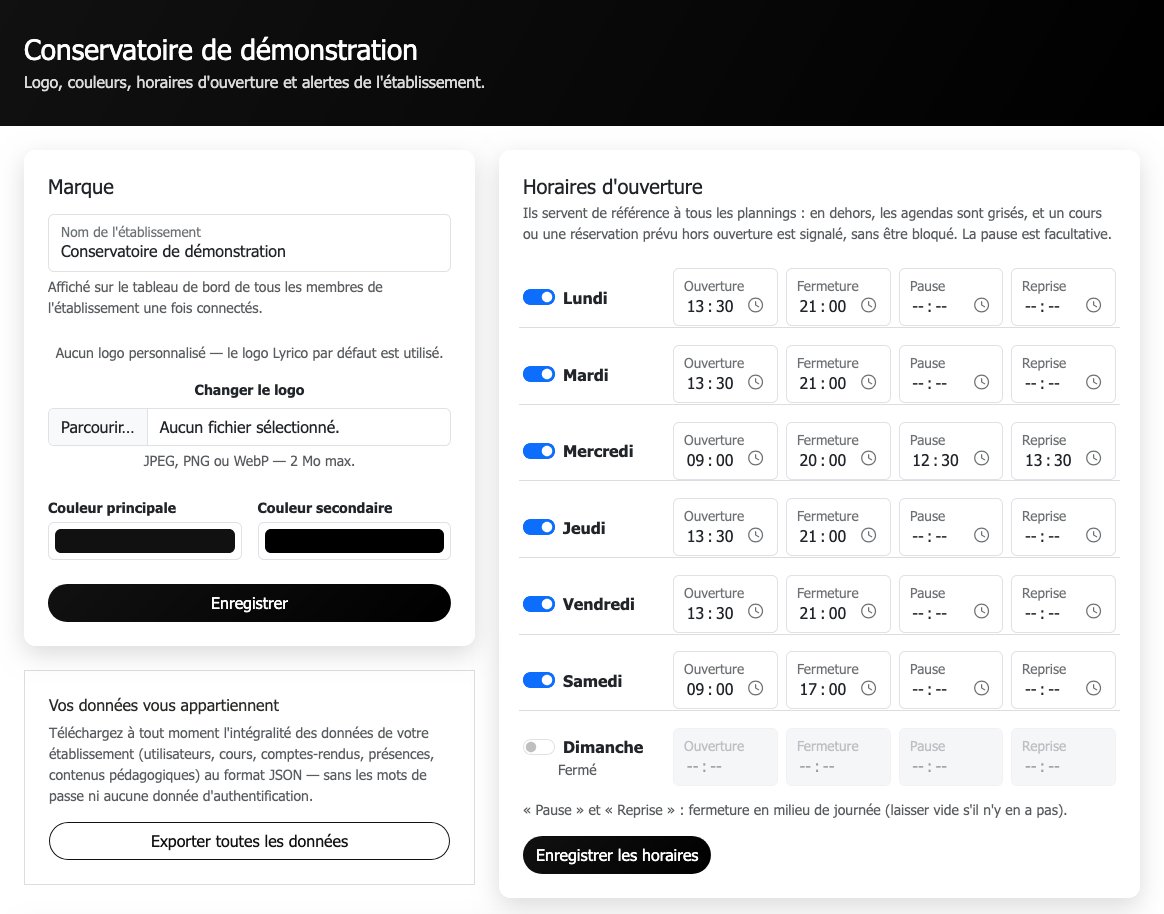This screenshot has height=914, width=1164.
Task: Click the Mercredi Pause time 12:30
Action: click(x=935, y=460)
